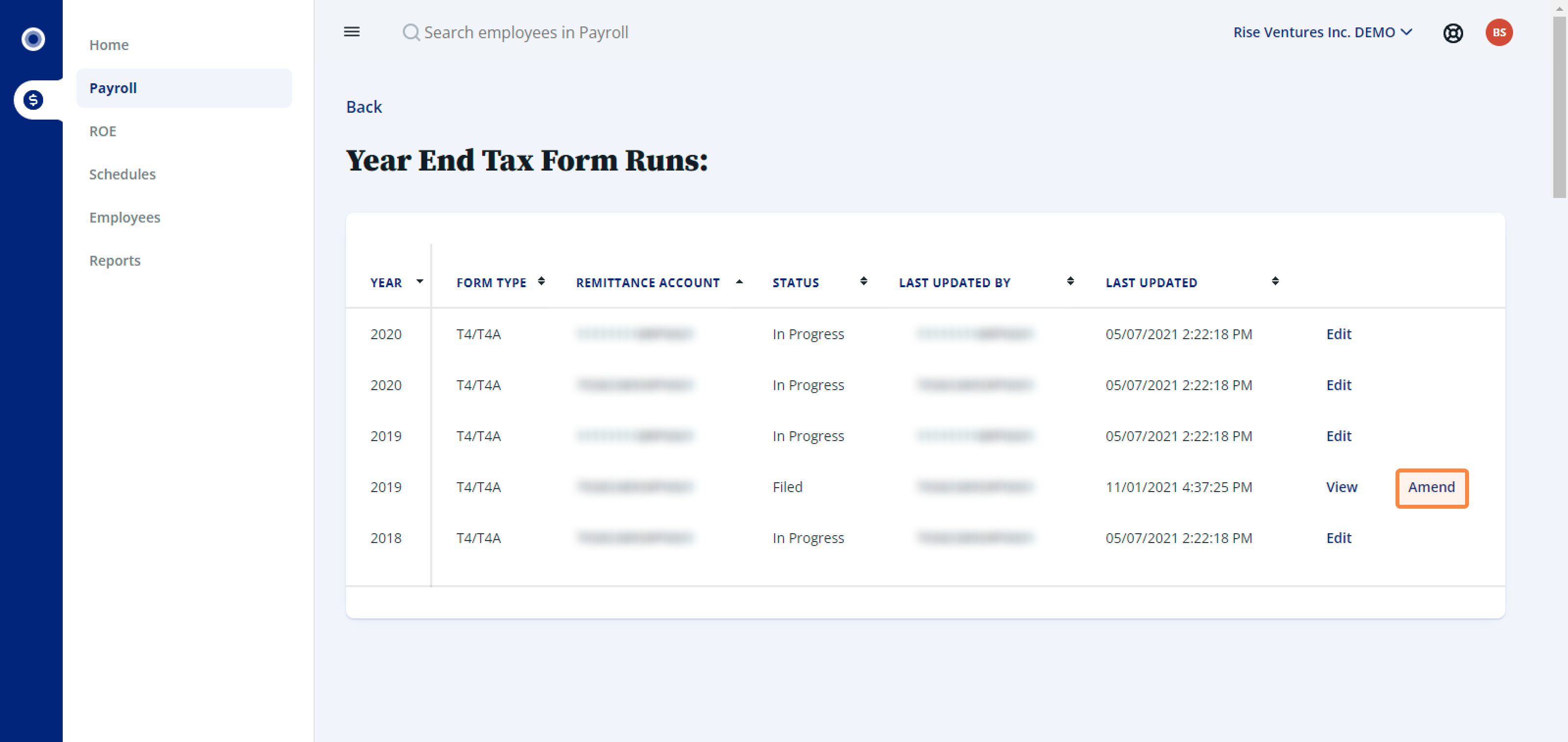Click the Rise logo icon in sidebar
The height and width of the screenshot is (742, 1568).
33,39
